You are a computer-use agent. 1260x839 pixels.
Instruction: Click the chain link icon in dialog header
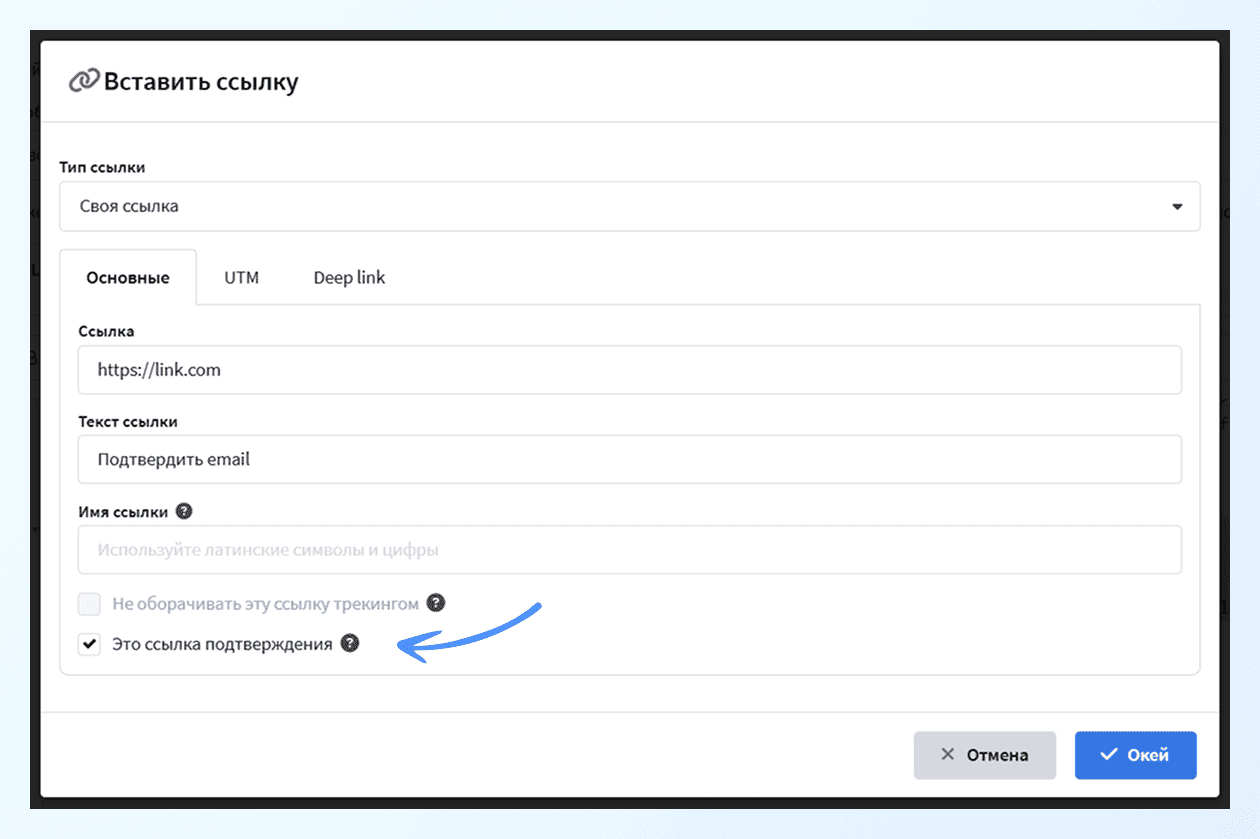pyautogui.click(x=83, y=82)
